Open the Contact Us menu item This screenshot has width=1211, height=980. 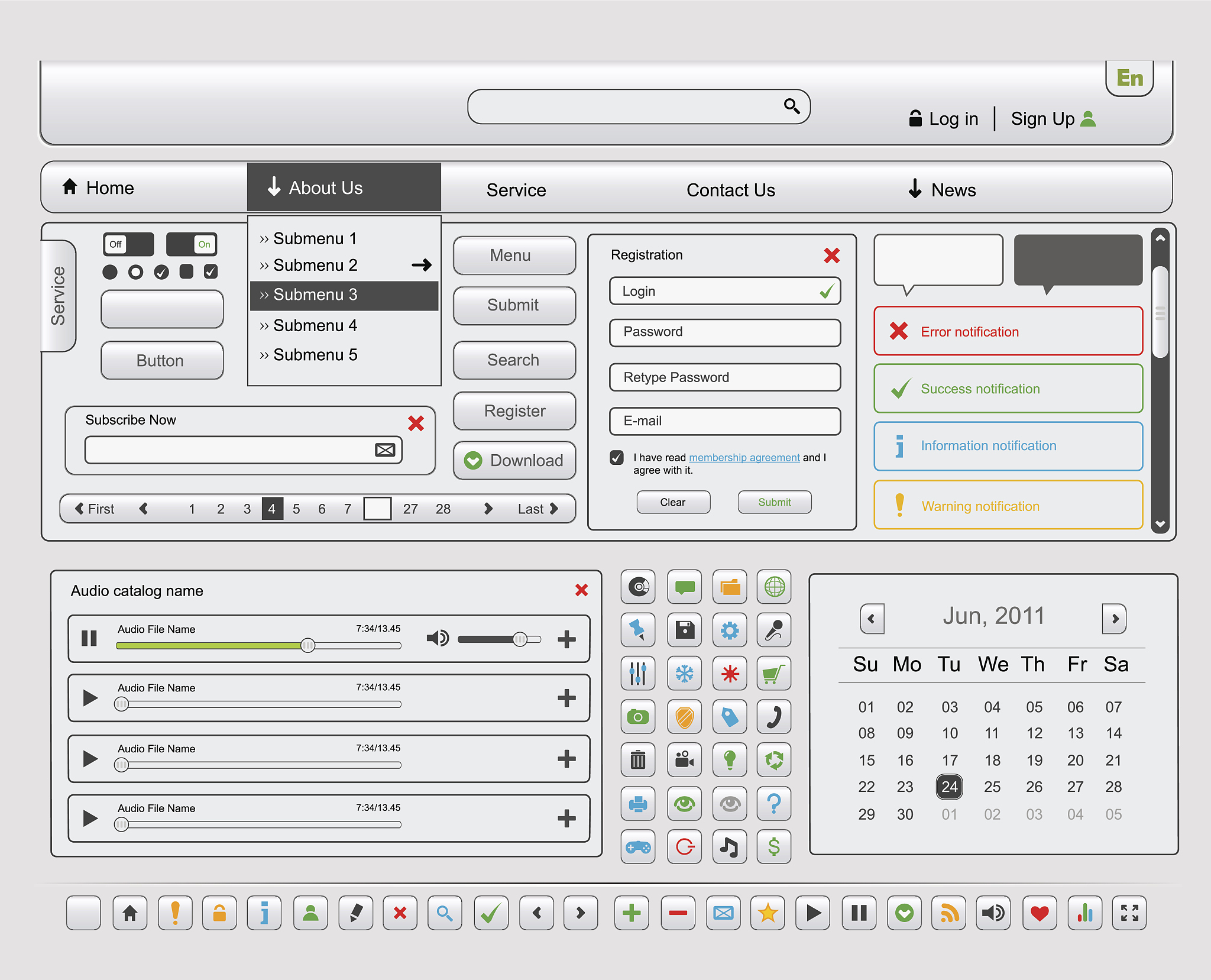point(730,190)
